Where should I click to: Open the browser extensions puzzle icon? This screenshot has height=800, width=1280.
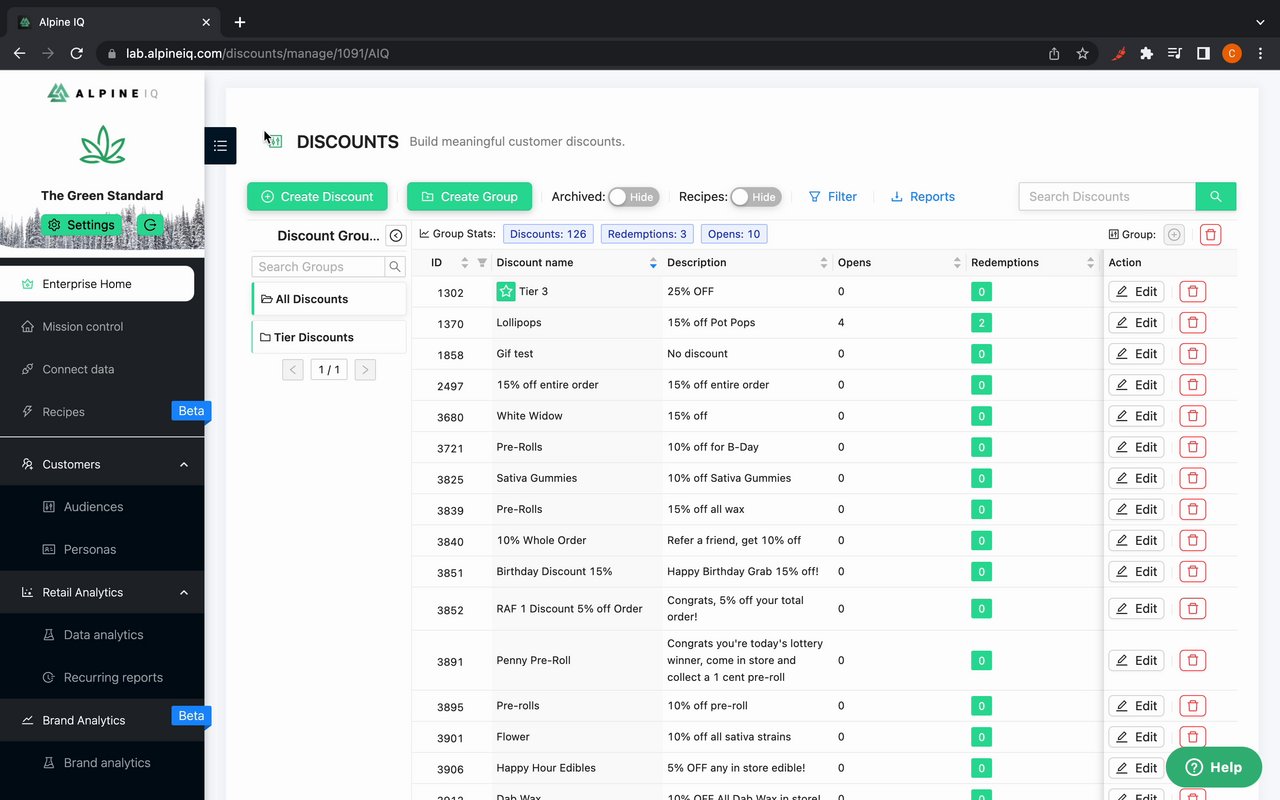click(x=1146, y=53)
